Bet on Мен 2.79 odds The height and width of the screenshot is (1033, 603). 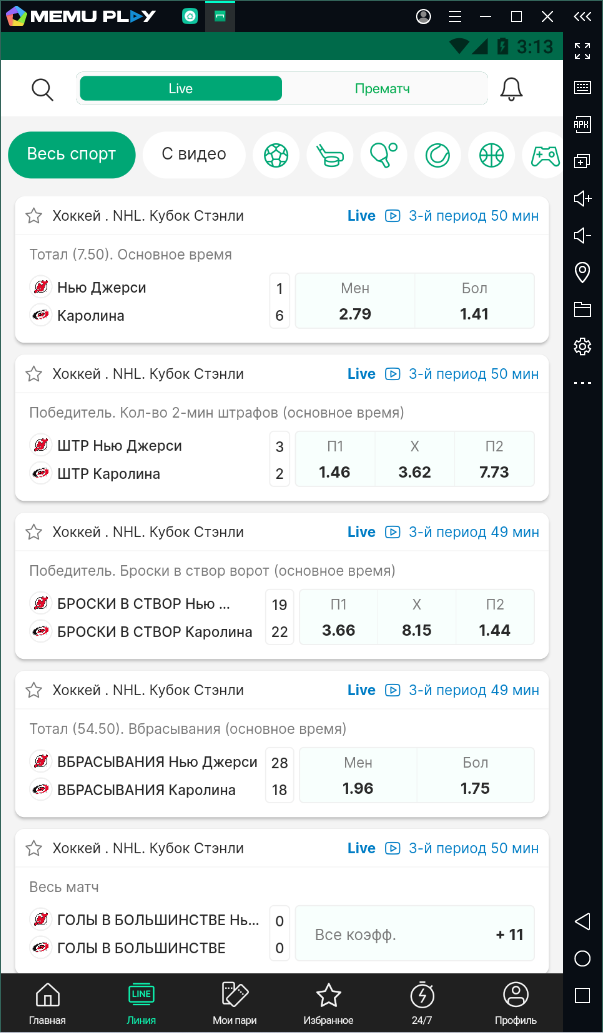(x=355, y=302)
